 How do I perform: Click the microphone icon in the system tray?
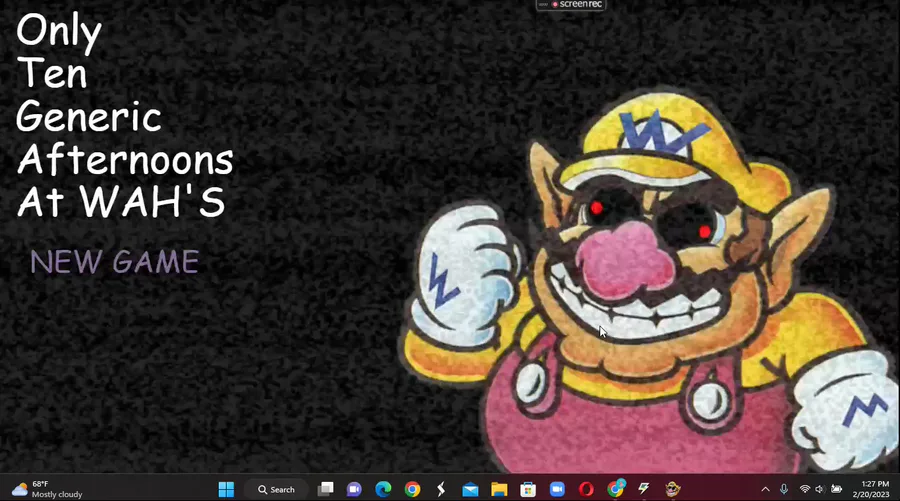tap(784, 490)
